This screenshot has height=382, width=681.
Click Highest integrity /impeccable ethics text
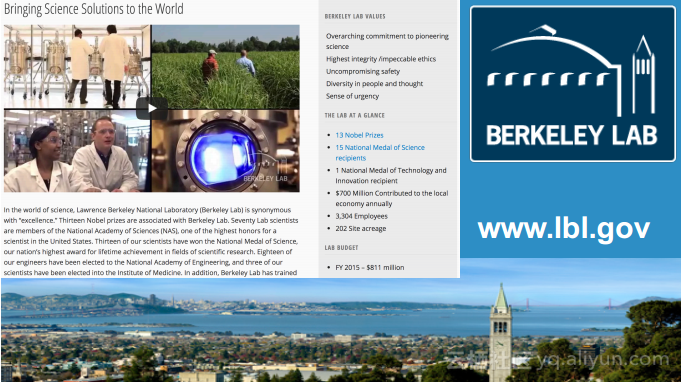pyautogui.click(x=381, y=59)
